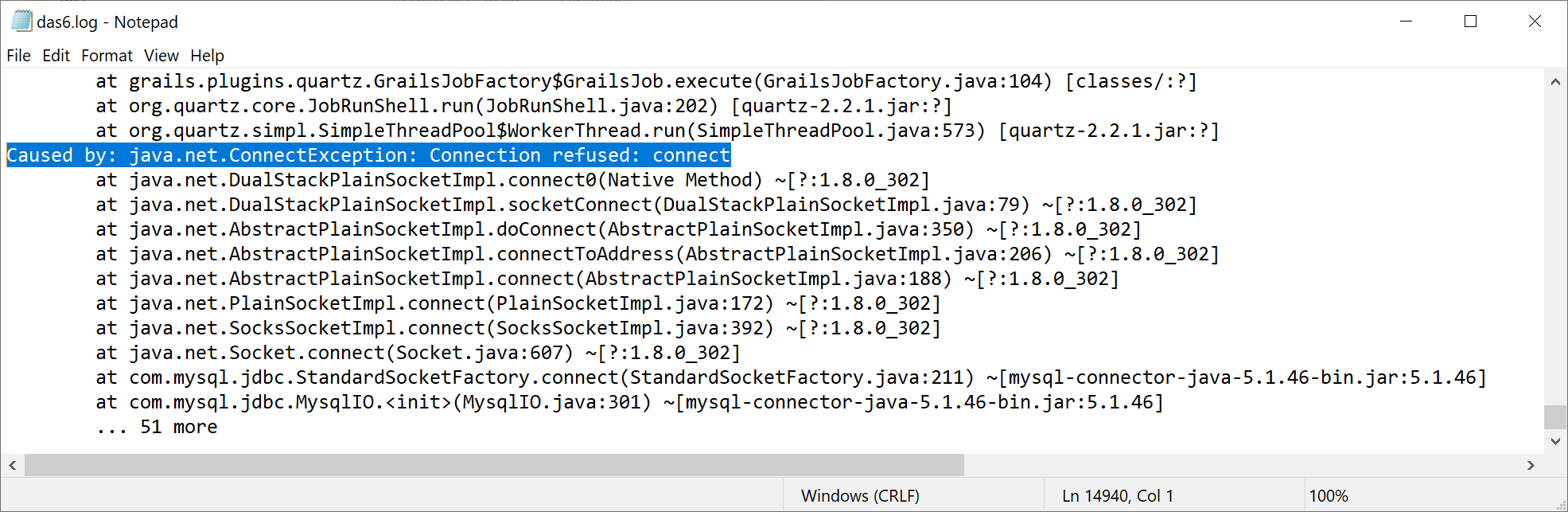This screenshot has width=1568, height=512.
Task: Open the View menu
Action: [x=161, y=56]
